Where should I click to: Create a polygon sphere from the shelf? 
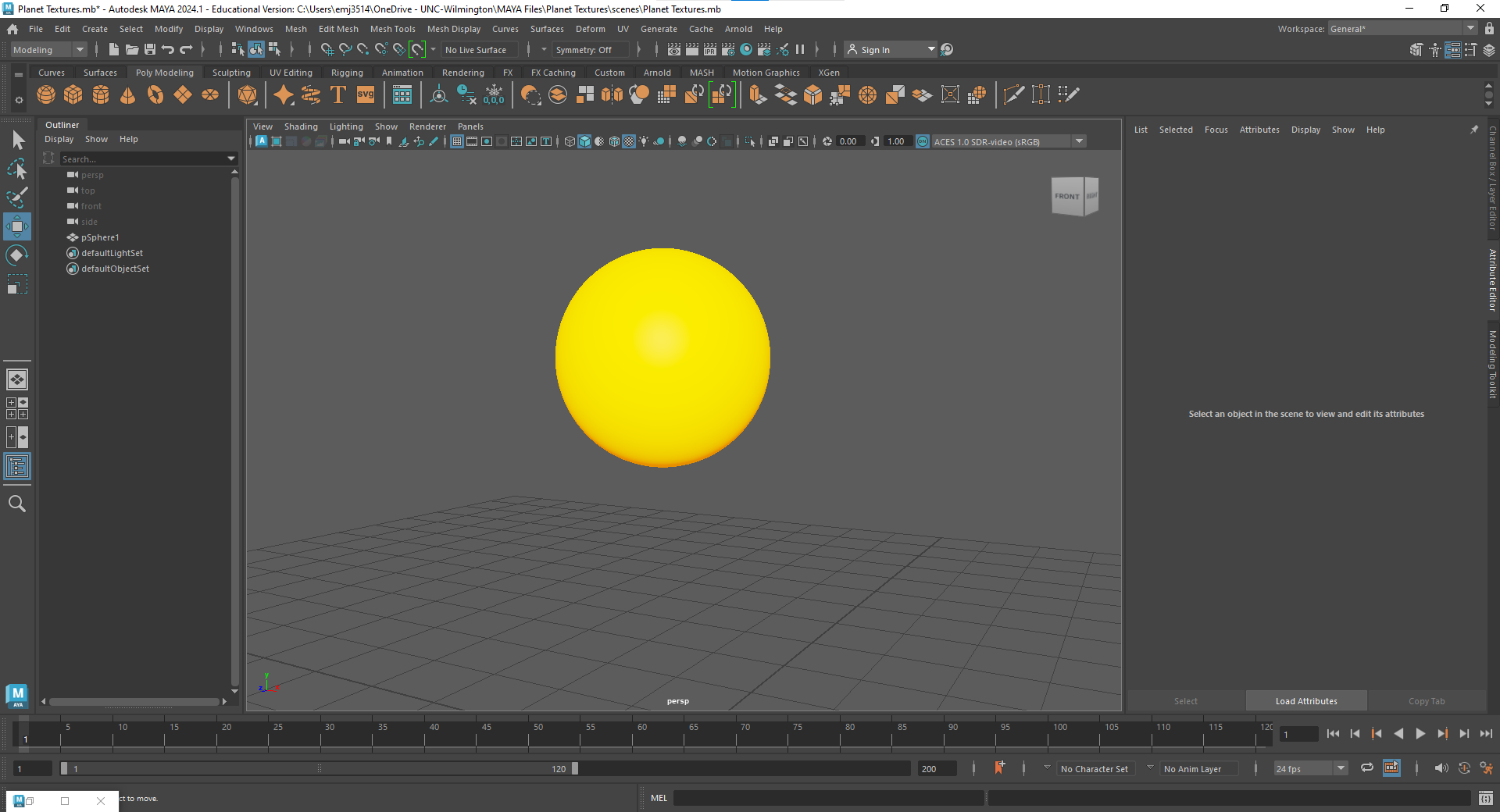(x=46, y=94)
